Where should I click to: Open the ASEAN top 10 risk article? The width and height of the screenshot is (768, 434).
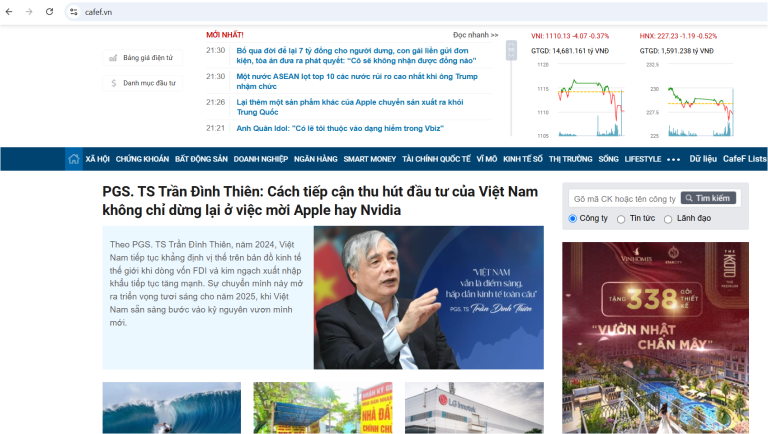click(357, 81)
